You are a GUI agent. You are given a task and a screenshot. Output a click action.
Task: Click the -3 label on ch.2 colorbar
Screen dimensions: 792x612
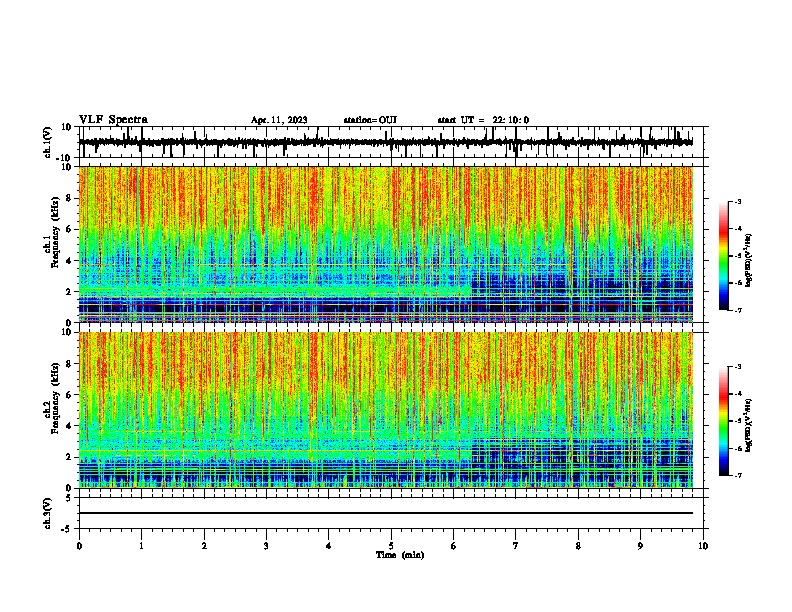(737, 367)
